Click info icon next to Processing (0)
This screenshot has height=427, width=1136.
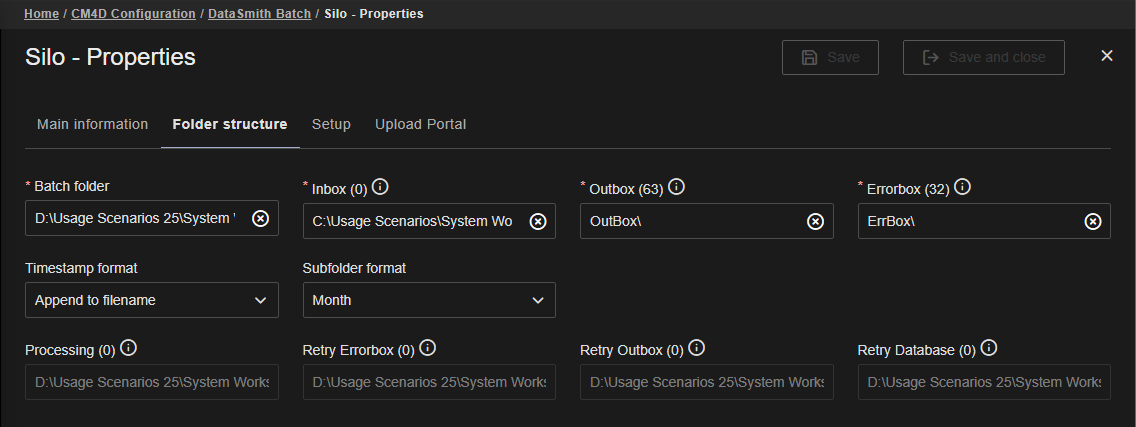pyautogui.click(x=128, y=349)
